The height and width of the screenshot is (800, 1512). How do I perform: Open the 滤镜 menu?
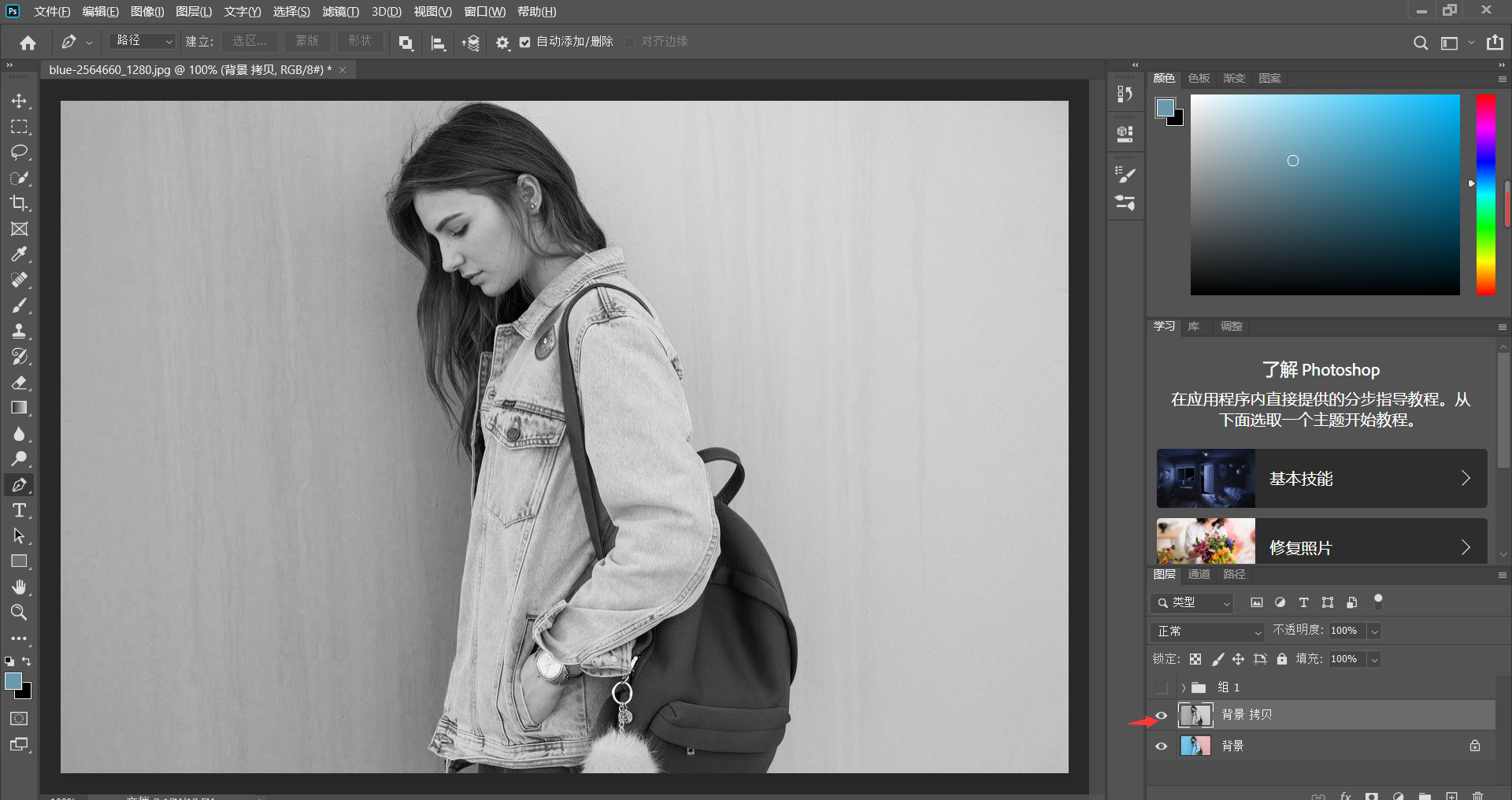(x=340, y=12)
